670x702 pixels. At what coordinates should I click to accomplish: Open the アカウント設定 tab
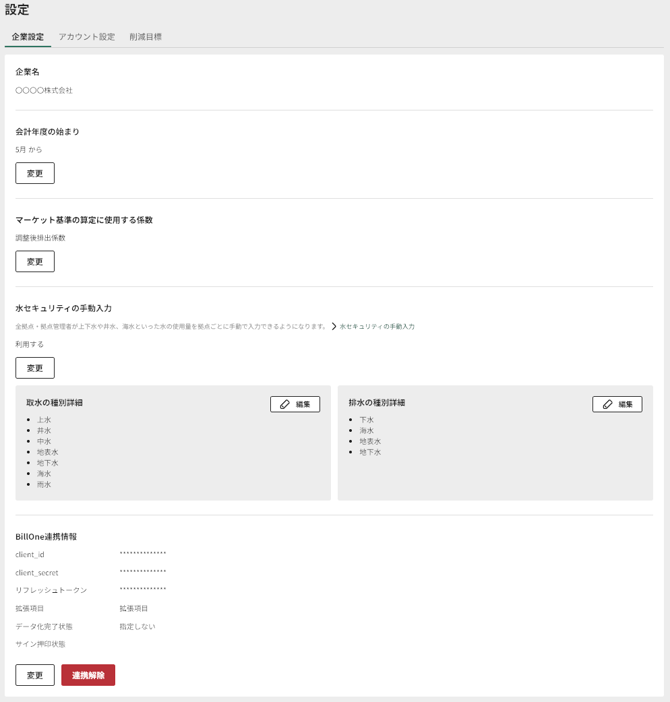pos(87,37)
